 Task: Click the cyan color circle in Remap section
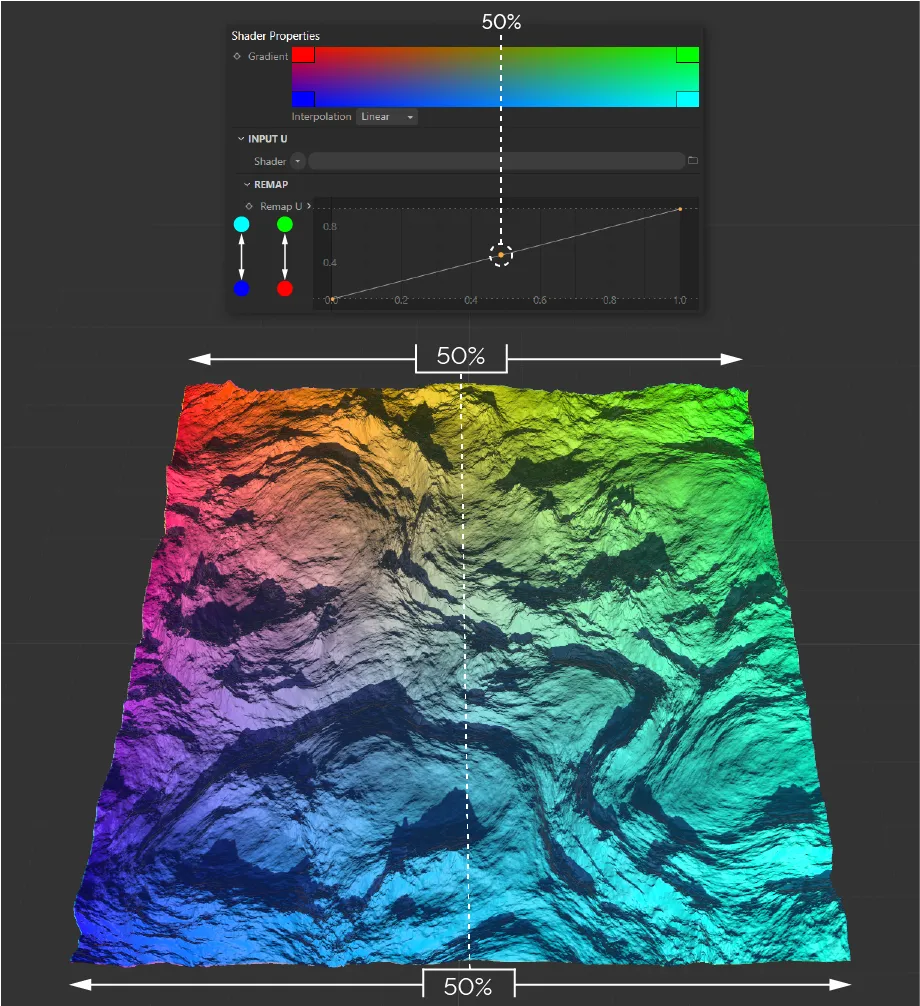(241, 223)
